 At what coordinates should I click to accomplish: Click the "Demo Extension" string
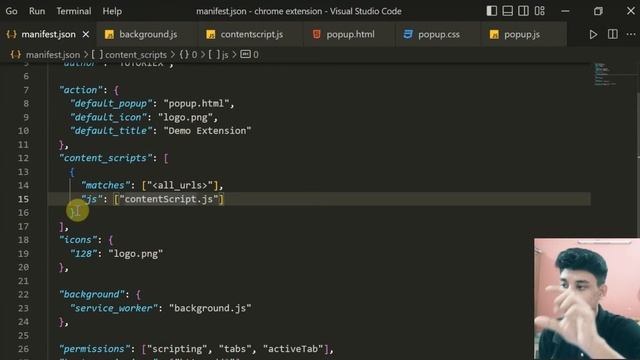(x=207, y=131)
